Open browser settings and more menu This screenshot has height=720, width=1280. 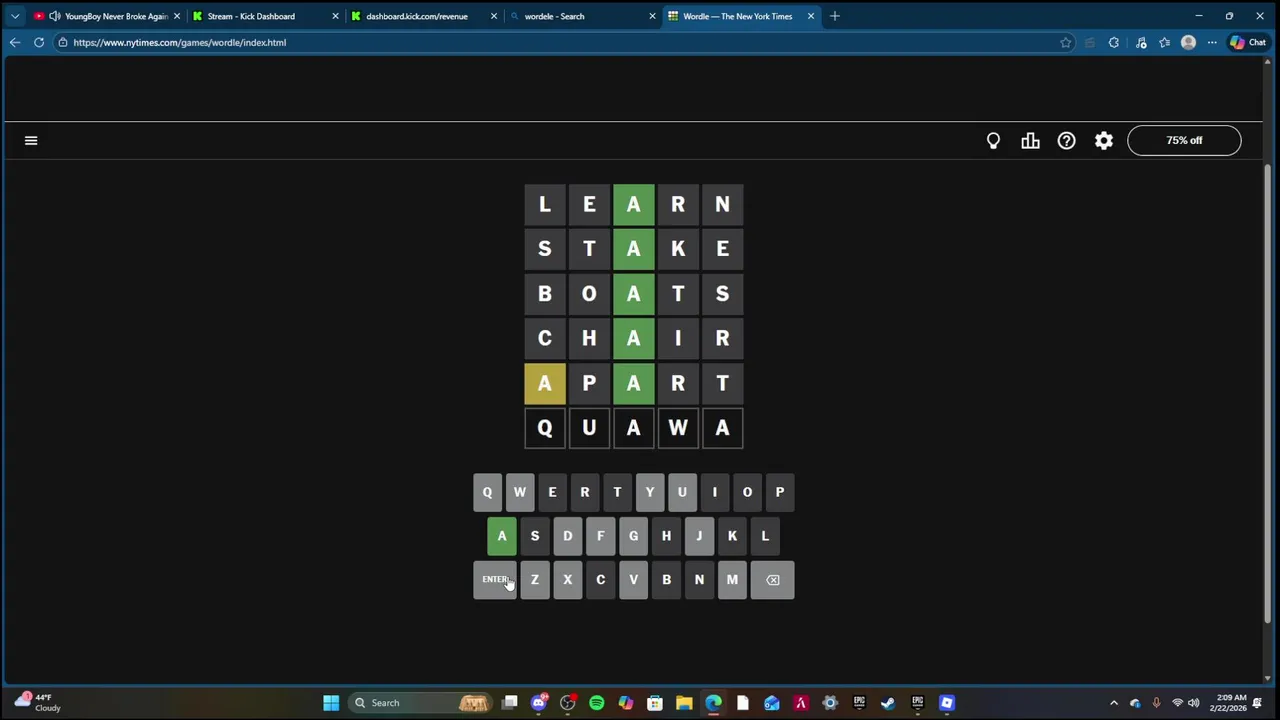[1212, 43]
